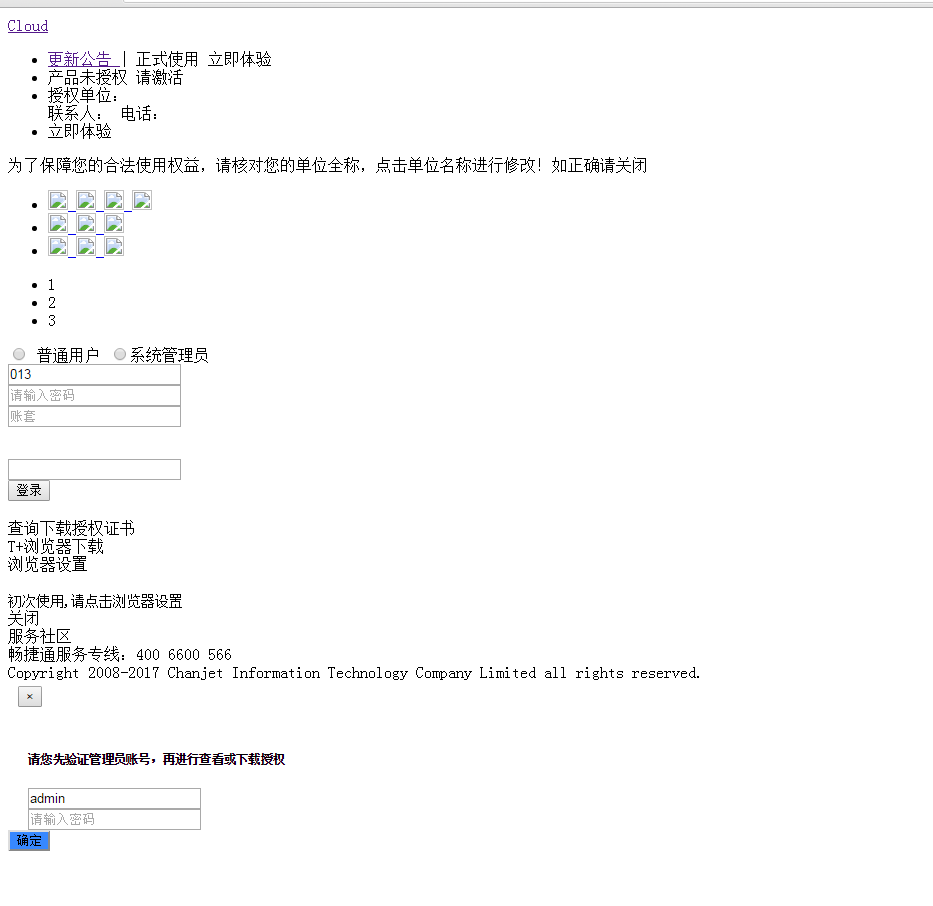
Task: Click first broken image in third row
Action: click(x=58, y=246)
